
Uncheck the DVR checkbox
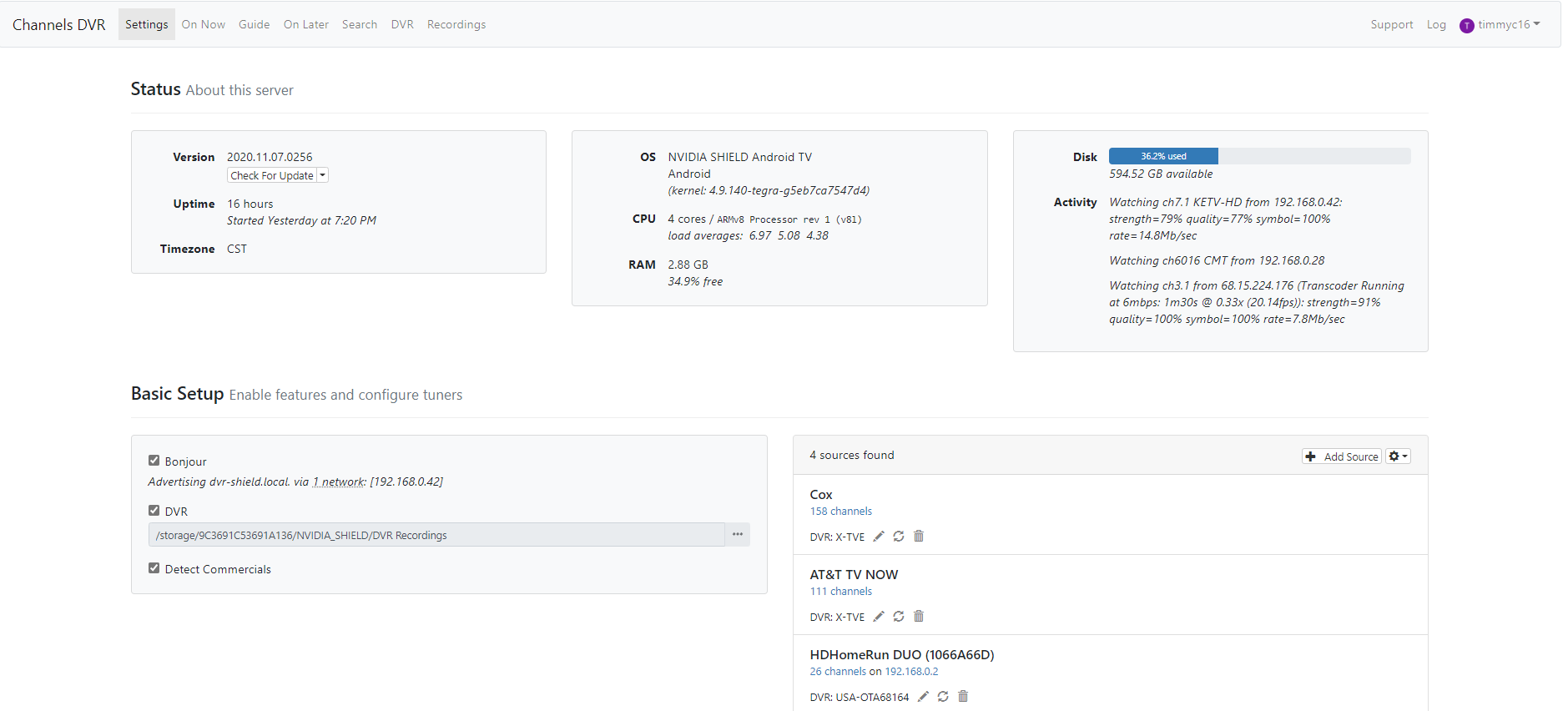(x=154, y=511)
